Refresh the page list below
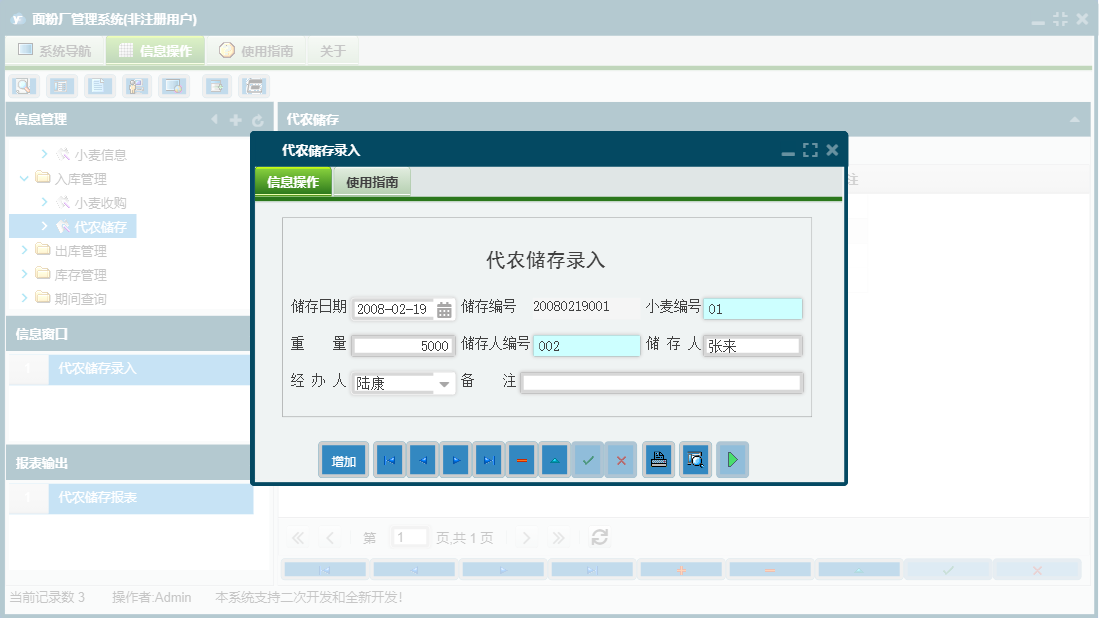The height and width of the screenshot is (618, 1099). (598, 537)
